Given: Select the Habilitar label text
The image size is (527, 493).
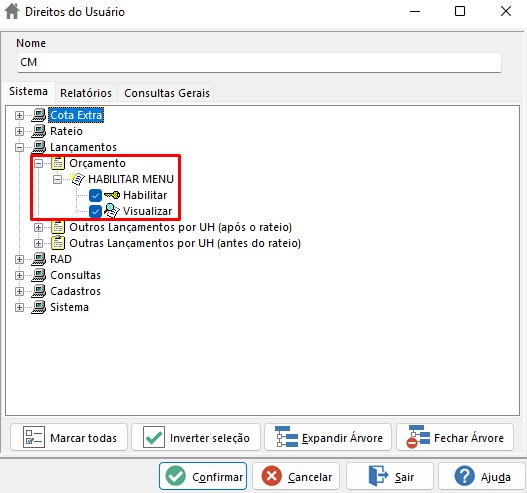Looking at the screenshot, I should tap(145, 195).
